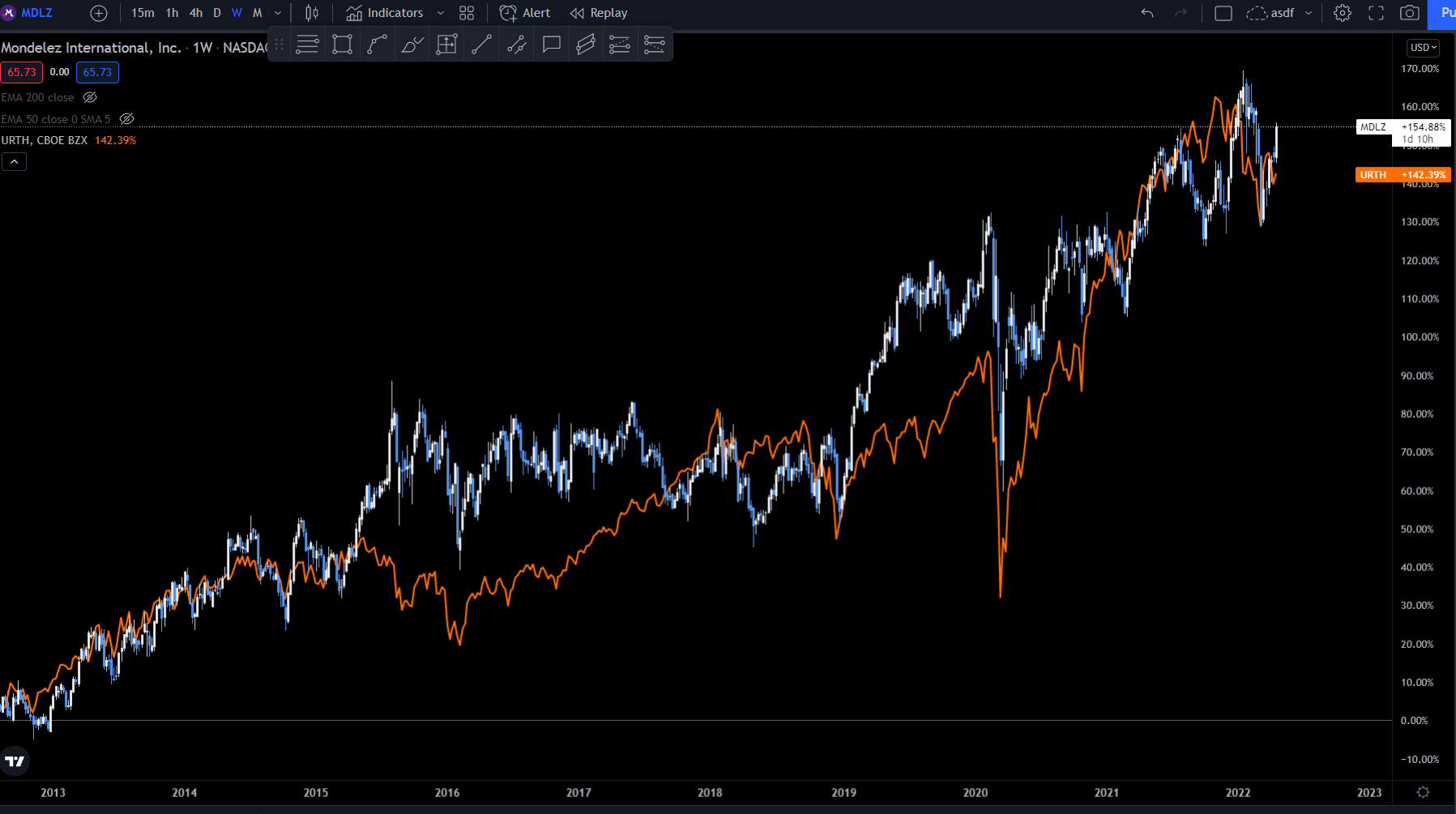Image resolution: width=1456 pixels, height=814 pixels.
Task: Select the monthly (M) timeframe
Action: coord(258,13)
